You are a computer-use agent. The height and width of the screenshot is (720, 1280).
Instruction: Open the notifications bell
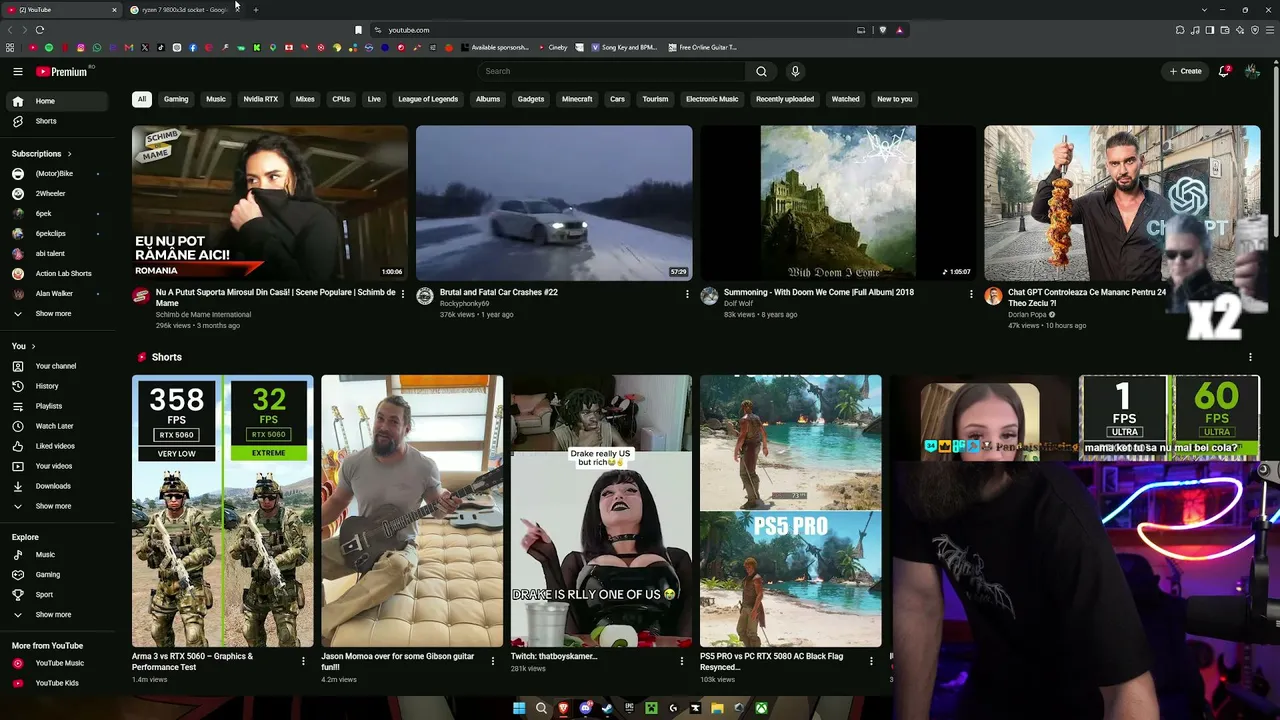coord(1224,71)
